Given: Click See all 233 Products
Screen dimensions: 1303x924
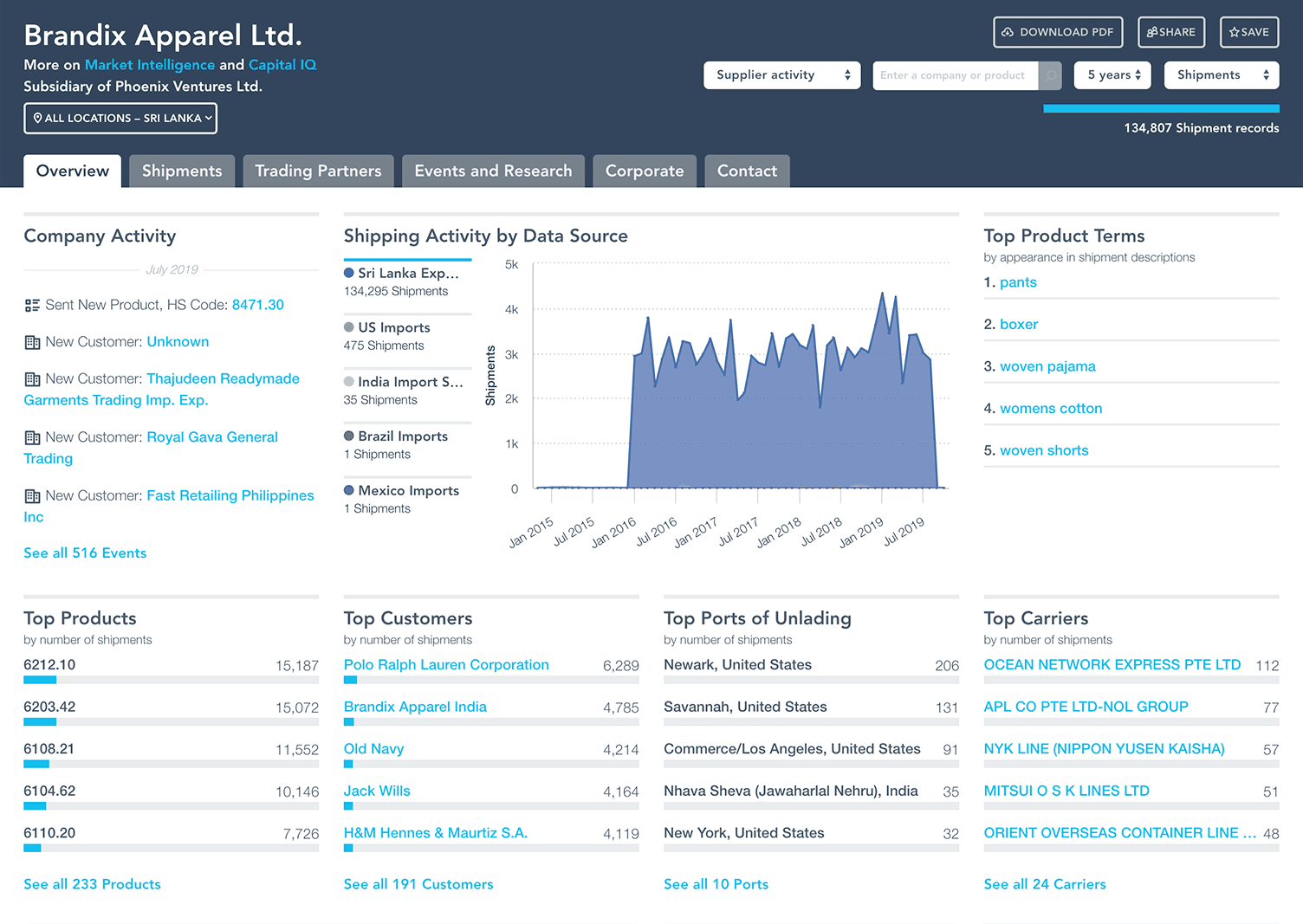Looking at the screenshot, I should click(x=92, y=884).
